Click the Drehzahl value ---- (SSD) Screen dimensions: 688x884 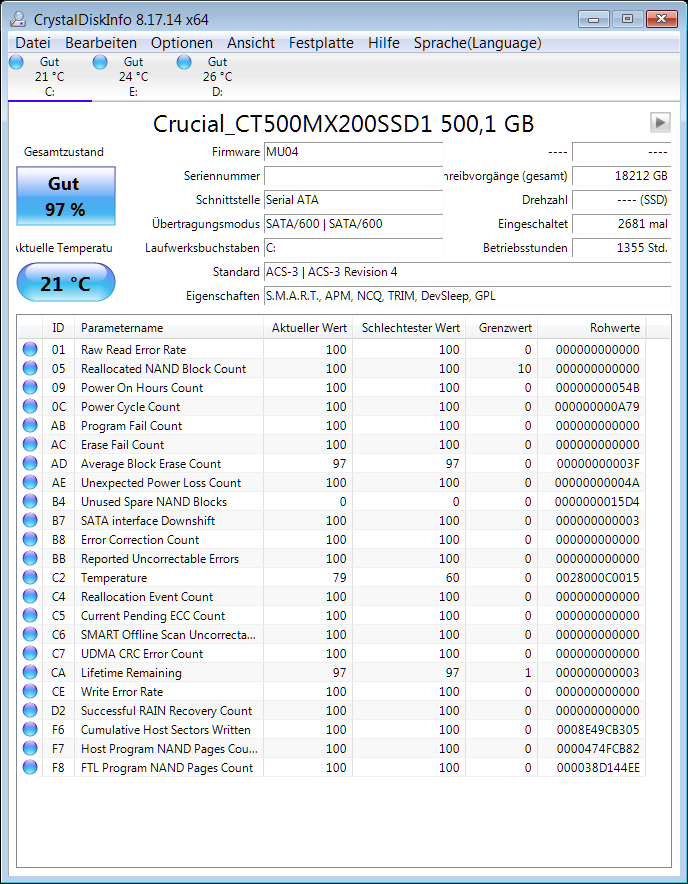tap(621, 200)
